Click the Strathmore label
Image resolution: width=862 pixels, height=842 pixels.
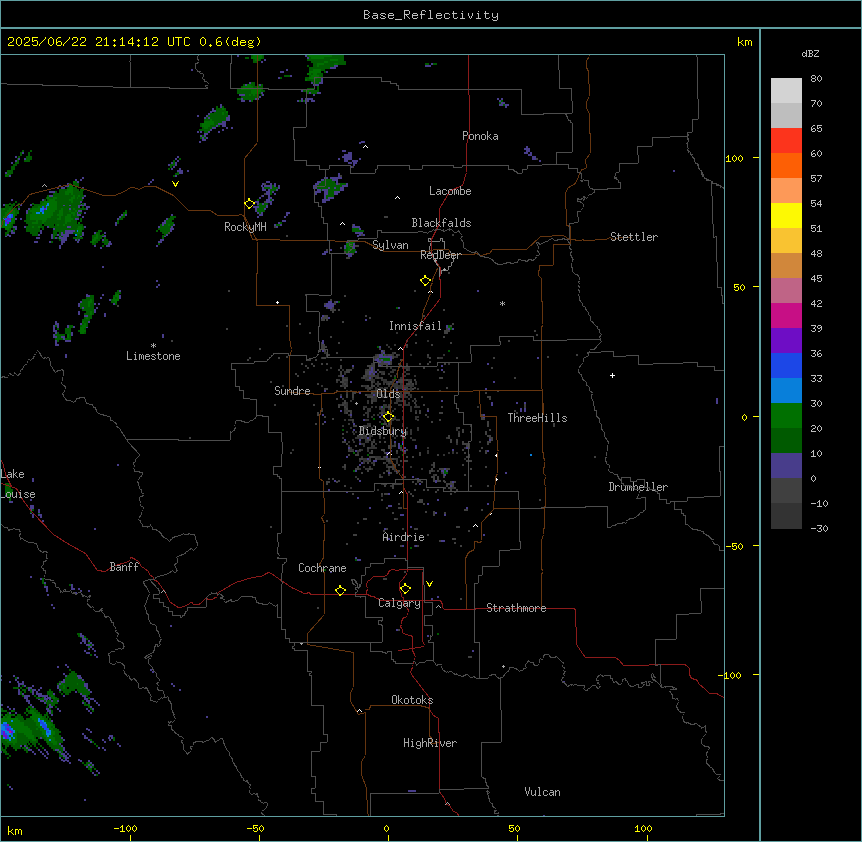coord(516,608)
